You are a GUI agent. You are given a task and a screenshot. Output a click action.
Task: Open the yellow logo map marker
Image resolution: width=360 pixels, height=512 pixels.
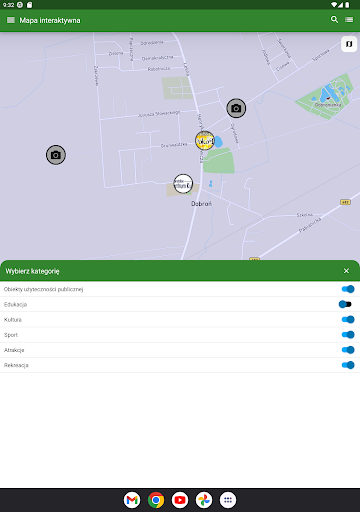pyautogui.click(x=205, y=141)
